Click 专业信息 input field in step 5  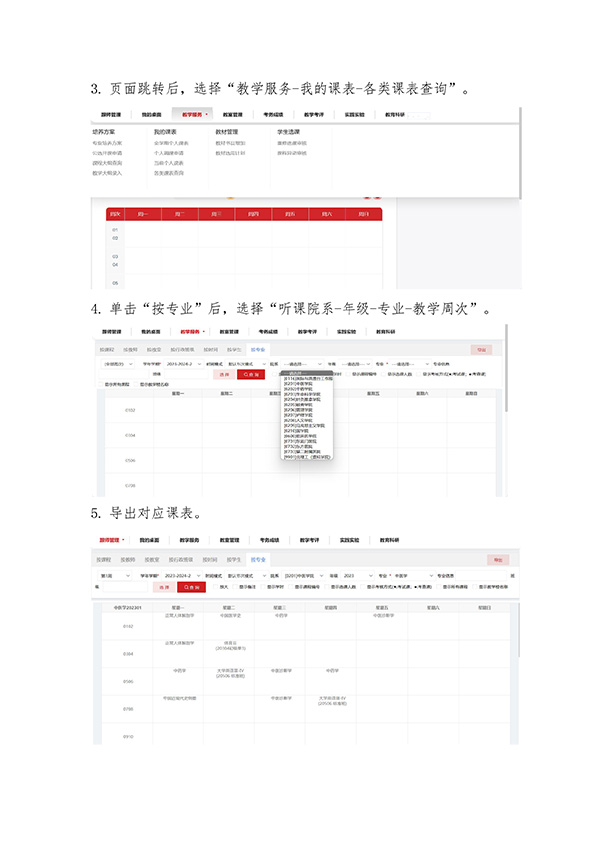(481, 575)
